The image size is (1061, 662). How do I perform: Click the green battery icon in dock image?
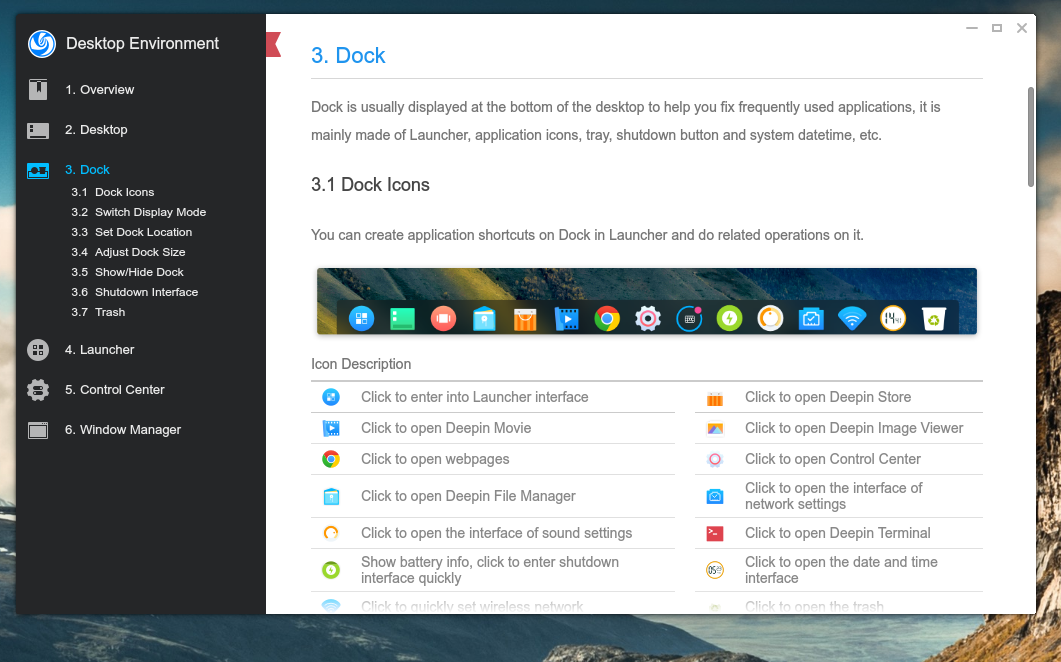[729, 318]
